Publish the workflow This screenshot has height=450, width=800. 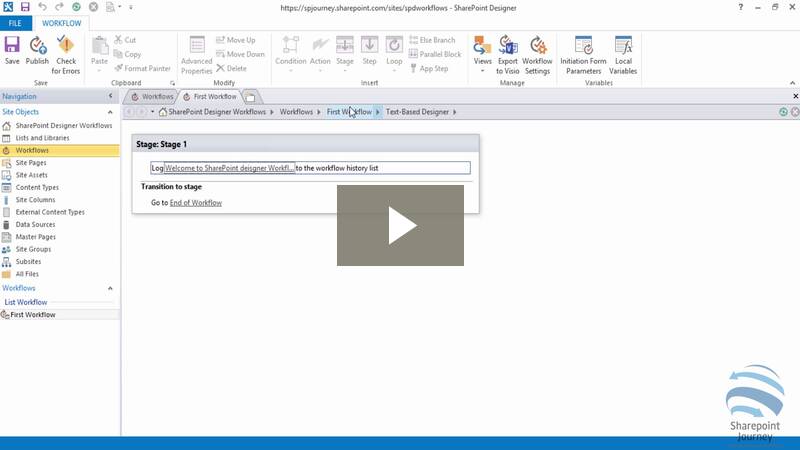click(37, 50)
